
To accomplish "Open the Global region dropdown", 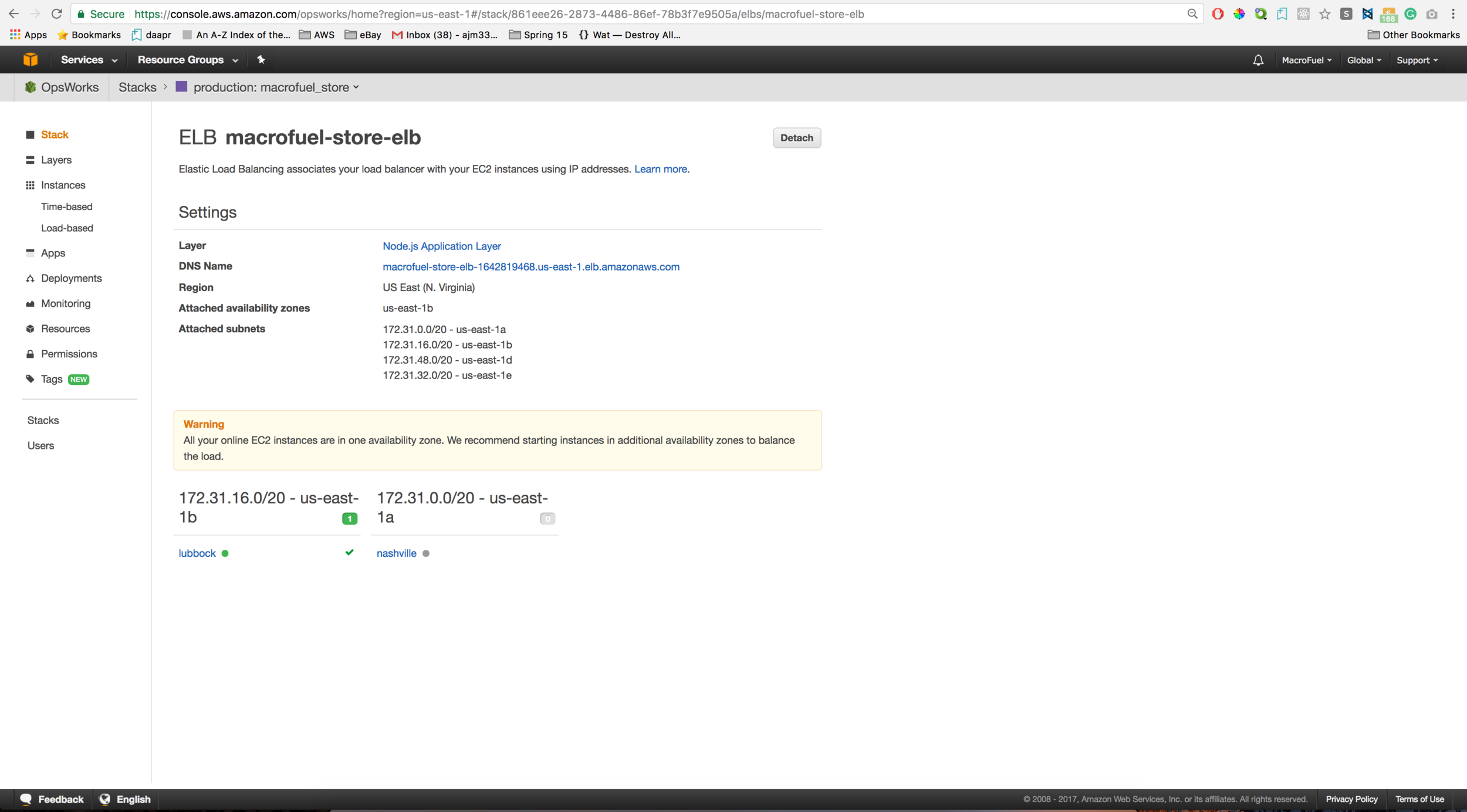I will click(1364, 60).
